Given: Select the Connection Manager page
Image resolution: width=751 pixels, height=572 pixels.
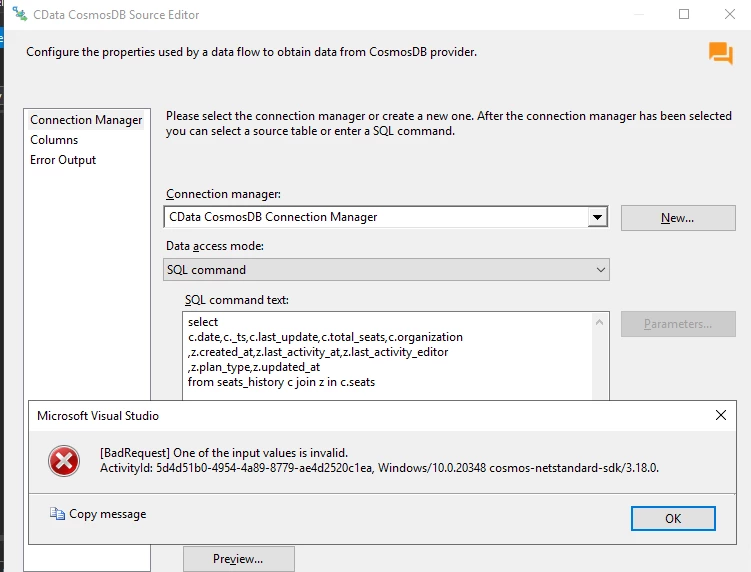Looking at the screenshot, I should [x=86, y=120].
